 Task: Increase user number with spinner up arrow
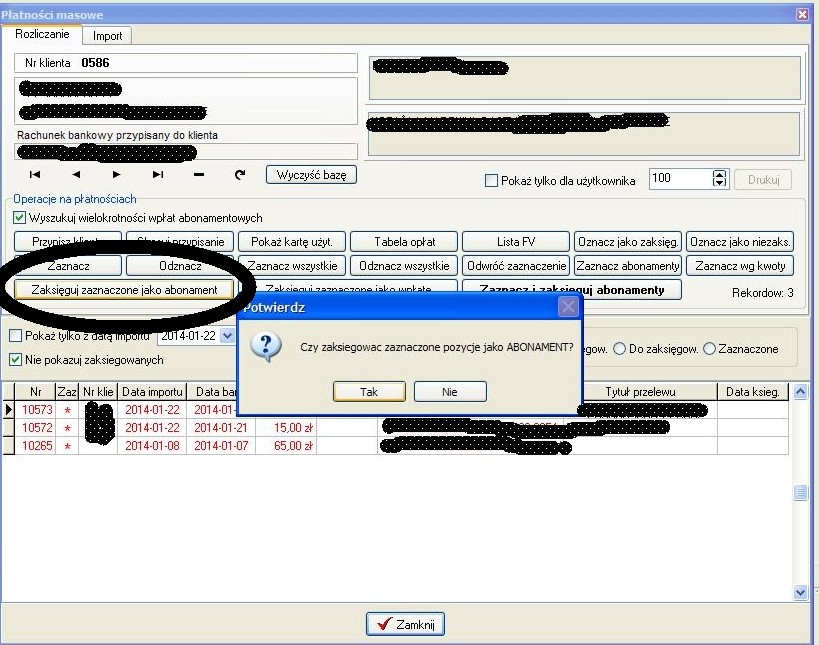(718, 175)
